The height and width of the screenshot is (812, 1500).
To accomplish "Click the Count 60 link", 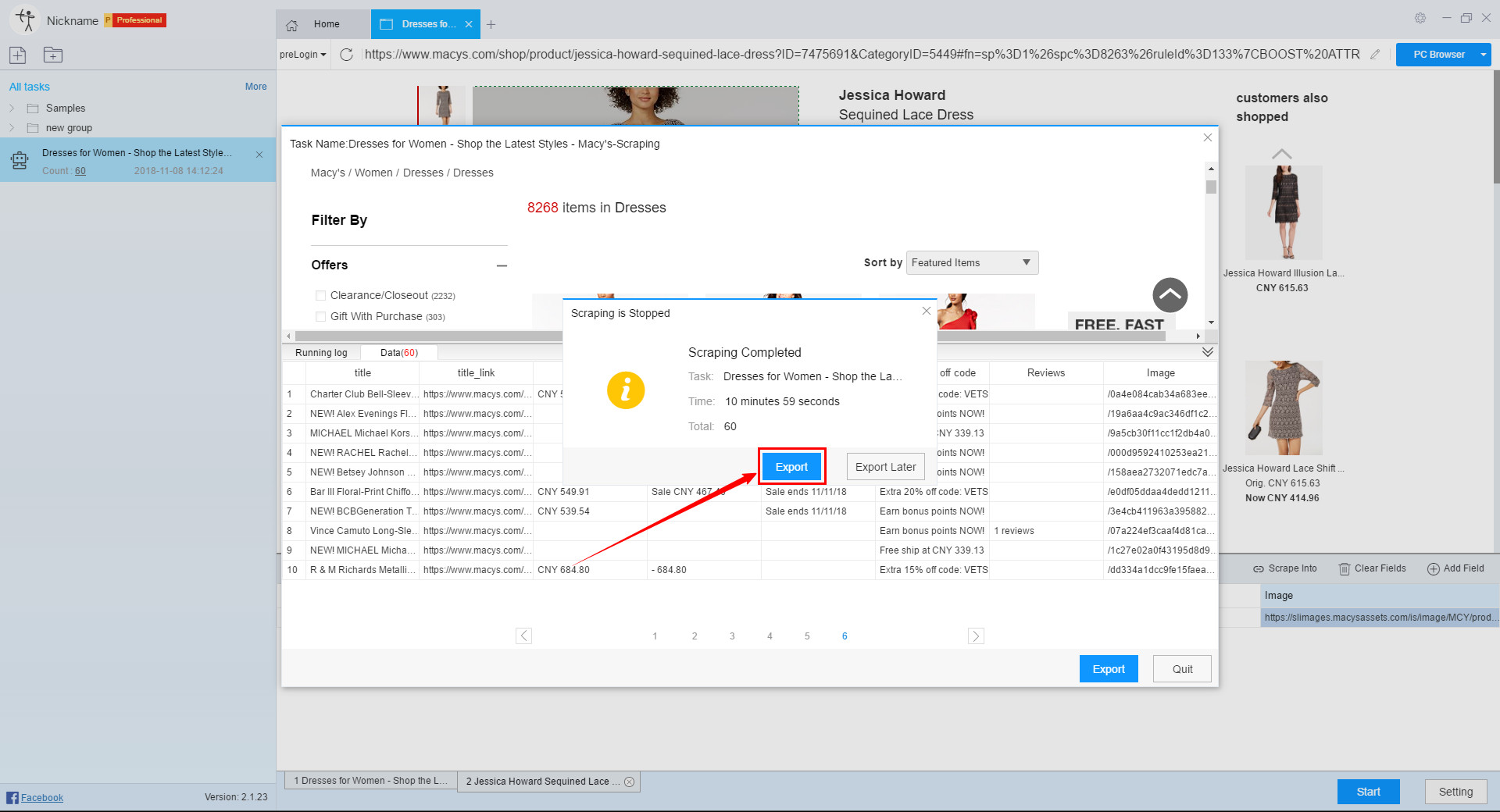I will 80,171.
